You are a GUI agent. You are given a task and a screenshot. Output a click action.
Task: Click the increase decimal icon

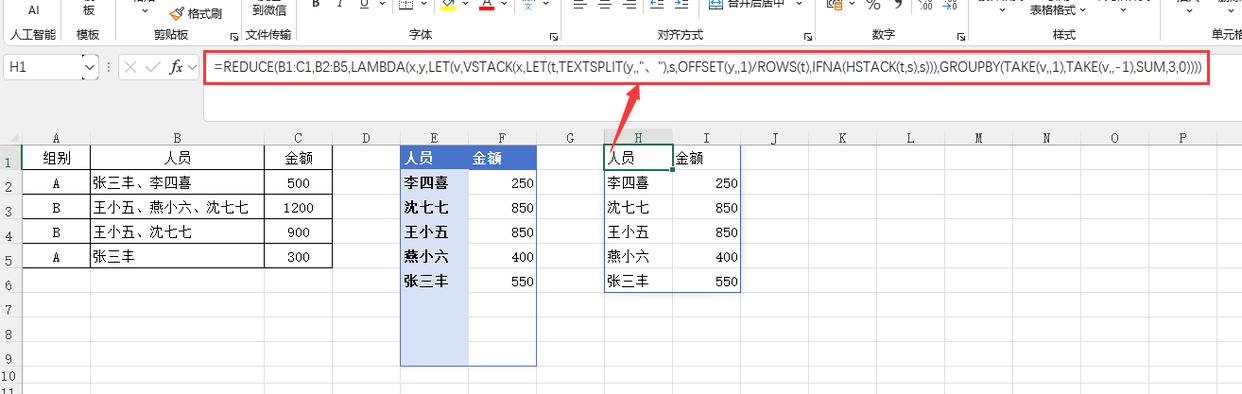pos(924,5)
